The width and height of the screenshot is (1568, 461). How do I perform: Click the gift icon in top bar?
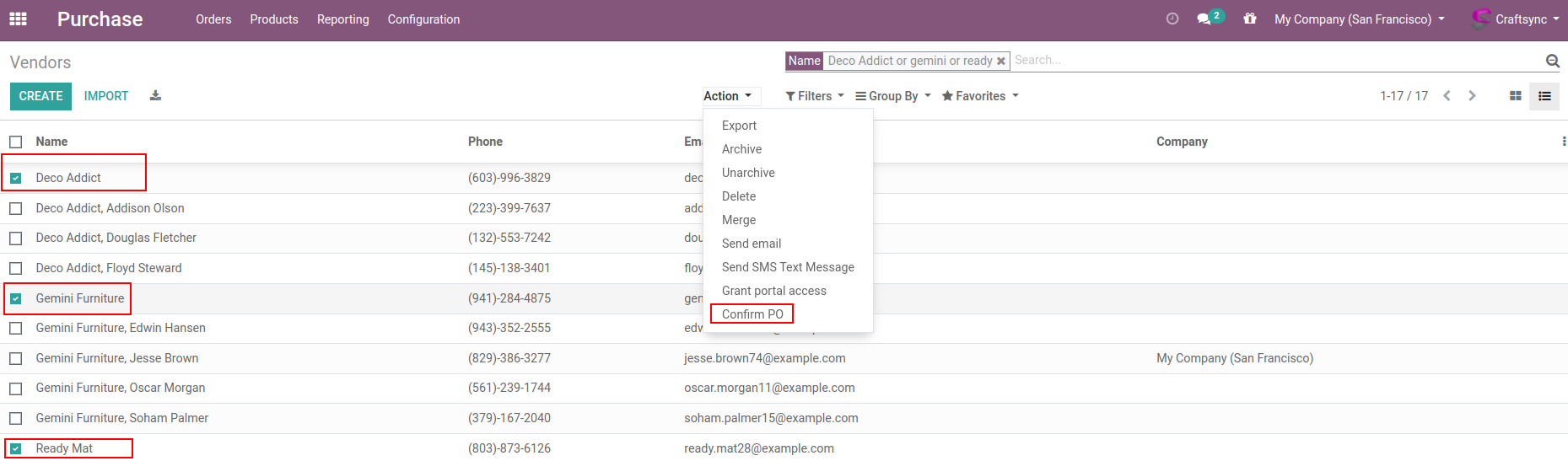point(1249,19)
